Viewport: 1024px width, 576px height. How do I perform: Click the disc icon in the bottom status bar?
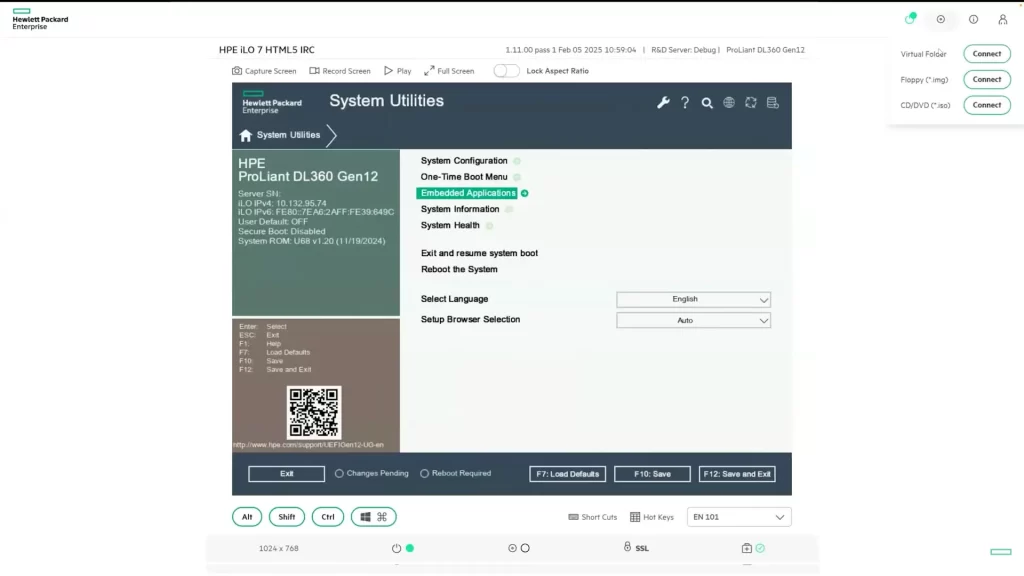pos(512,548)
